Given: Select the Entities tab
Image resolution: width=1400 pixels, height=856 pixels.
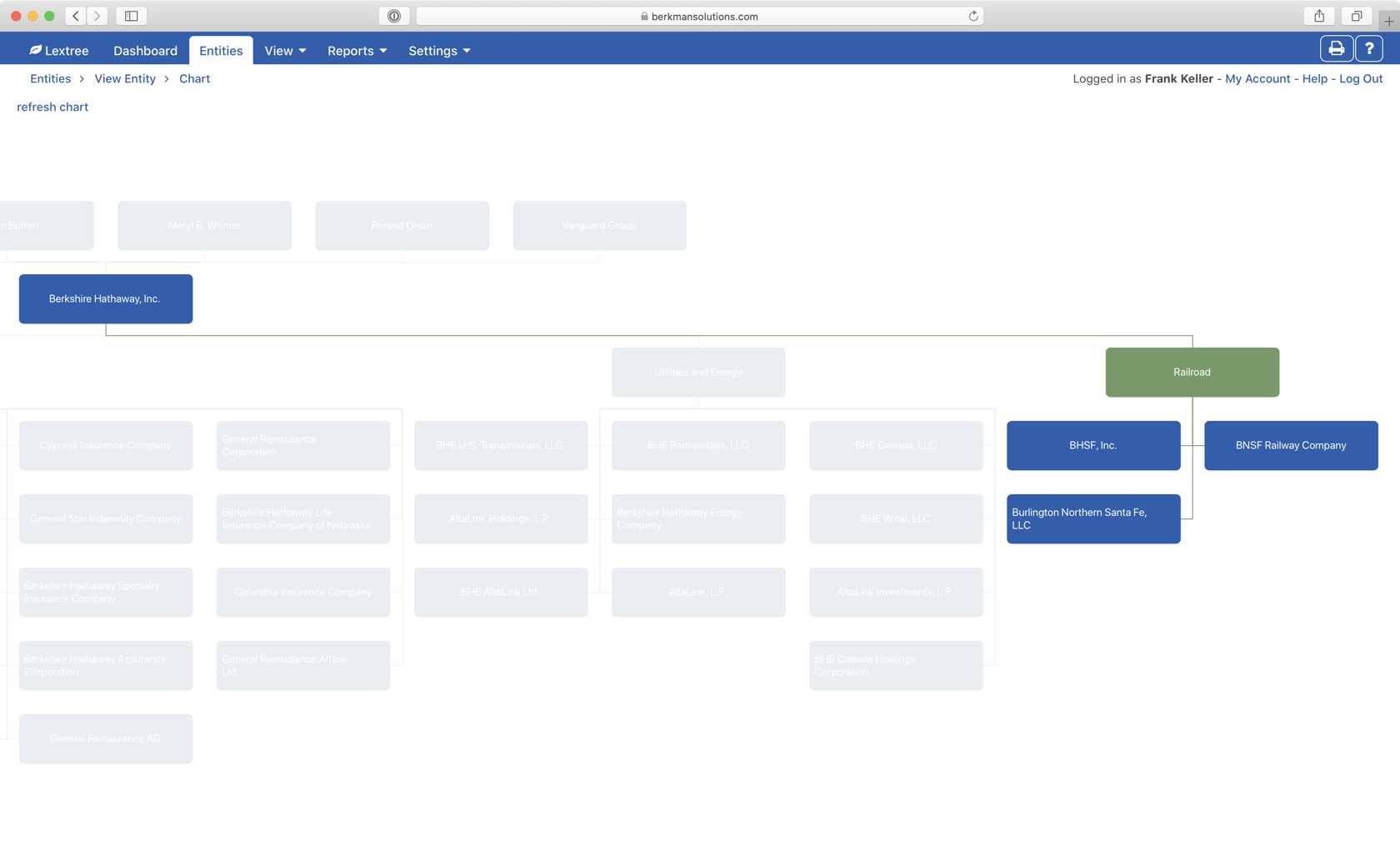Looking at the screenshot, I should coord(221,51).
